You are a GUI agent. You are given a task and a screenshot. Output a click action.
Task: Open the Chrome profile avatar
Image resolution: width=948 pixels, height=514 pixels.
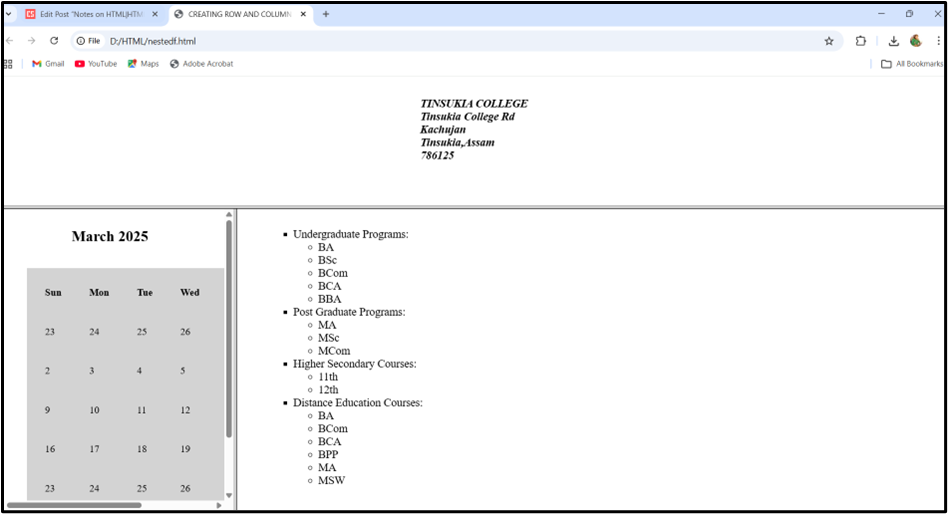tap(915, 41)
